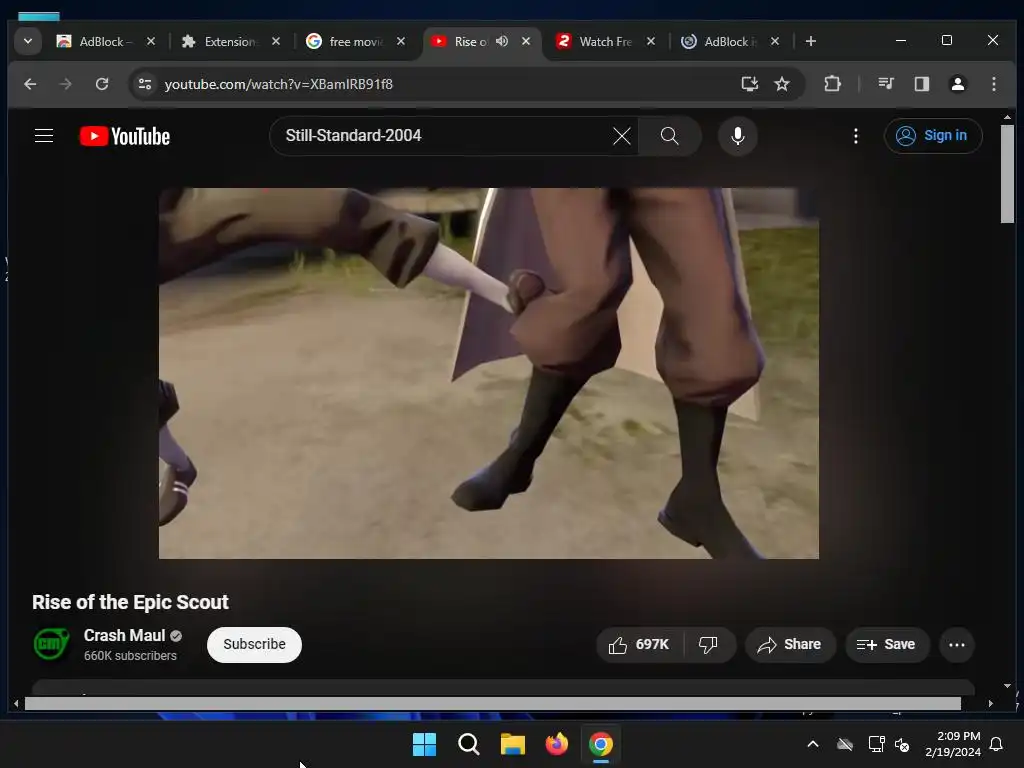The image size is (1024, 768).
Task: Go back to the previous page
Action: (30, 84)
